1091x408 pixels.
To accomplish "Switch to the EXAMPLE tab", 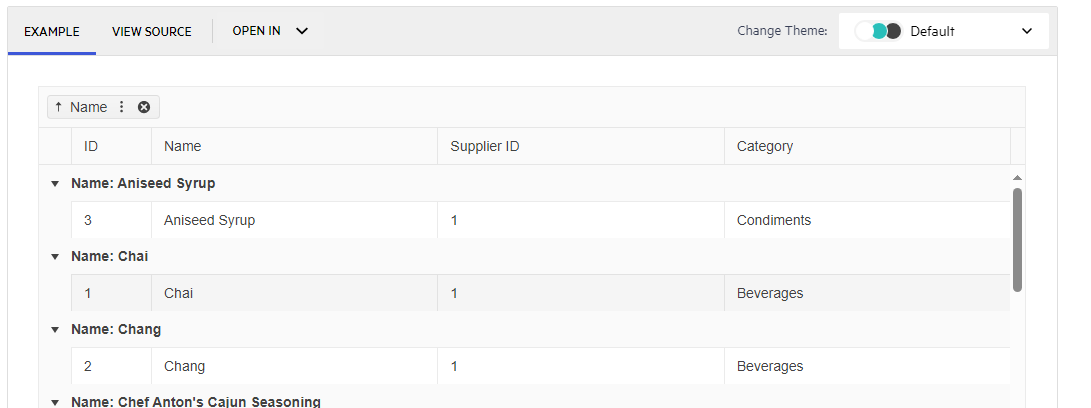I will pos(52,31).
